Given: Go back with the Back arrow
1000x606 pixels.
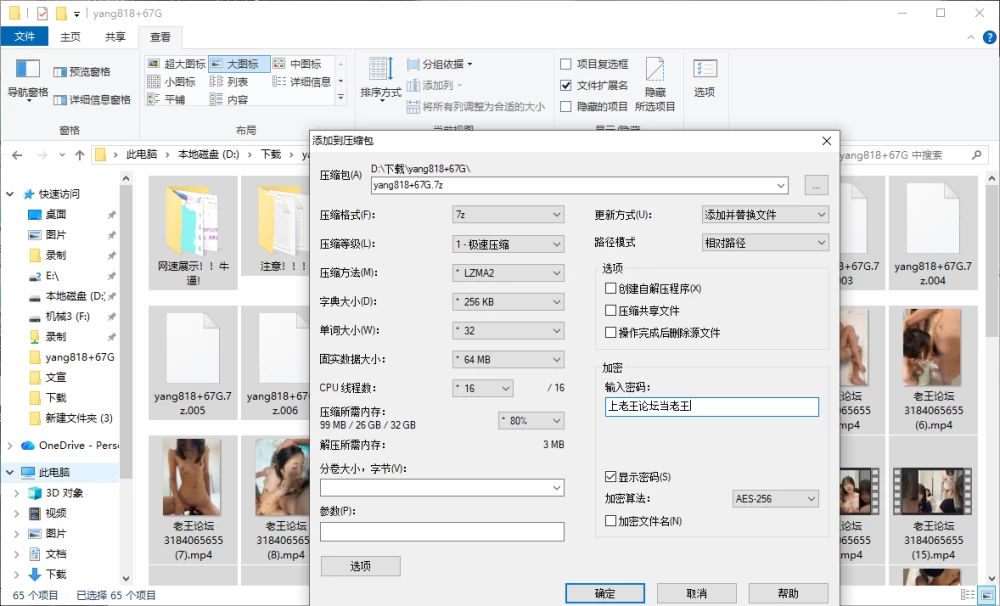Looking at the screenshot, I should (x=17, y=155).
